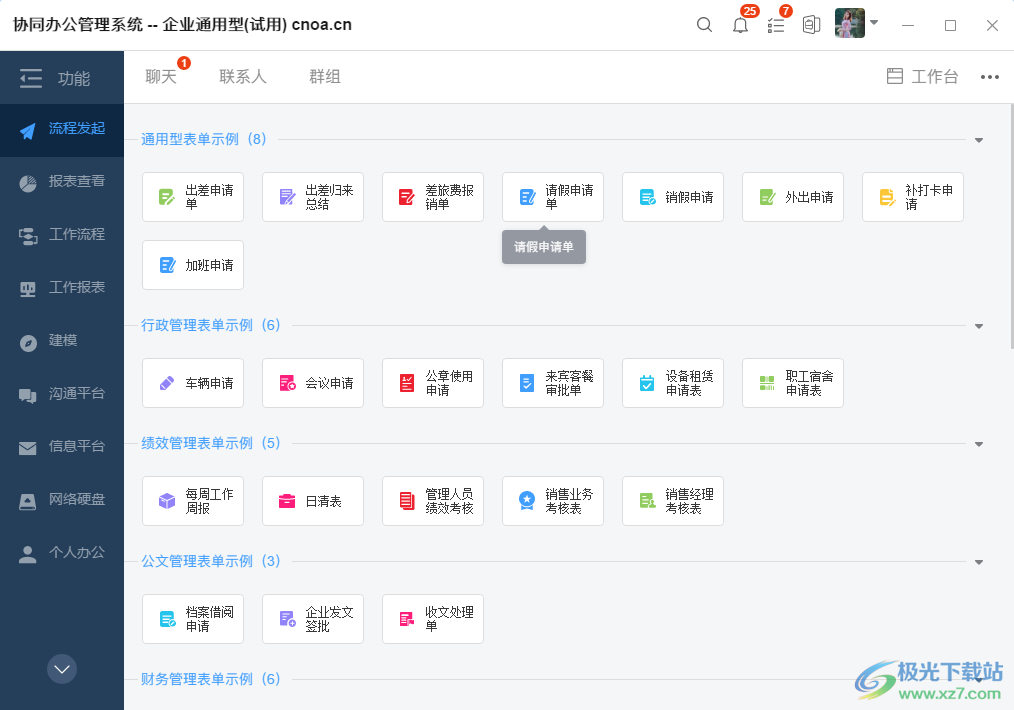
Task: Open the three-dots more options menu
Action: (x=989, y=77)
